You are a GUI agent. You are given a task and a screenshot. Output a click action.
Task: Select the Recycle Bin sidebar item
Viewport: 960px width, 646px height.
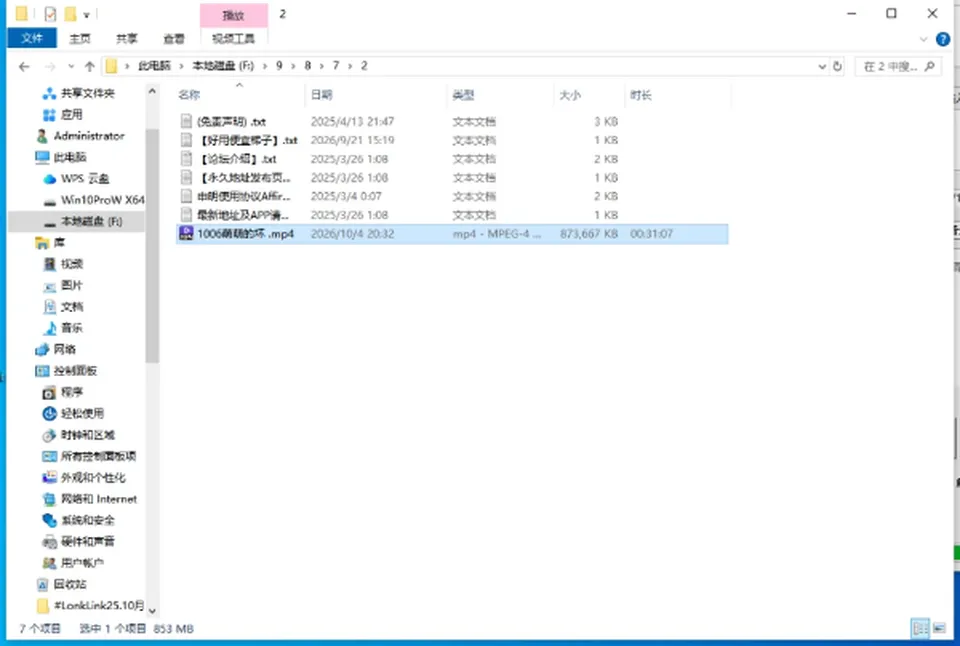click(62, 584)
